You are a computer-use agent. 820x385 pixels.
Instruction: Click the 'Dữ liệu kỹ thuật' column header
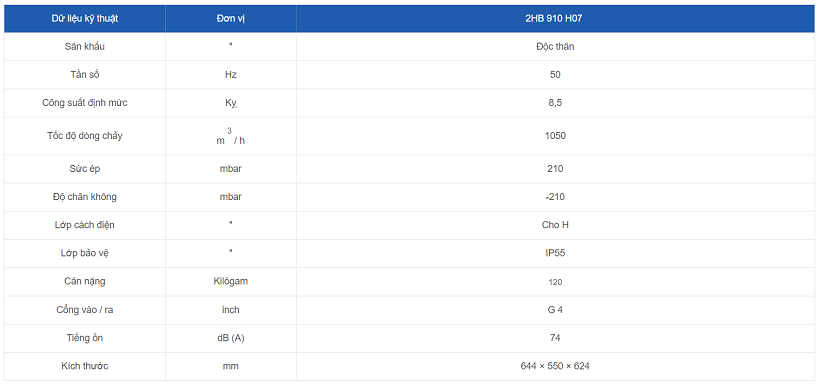point(85,19)
